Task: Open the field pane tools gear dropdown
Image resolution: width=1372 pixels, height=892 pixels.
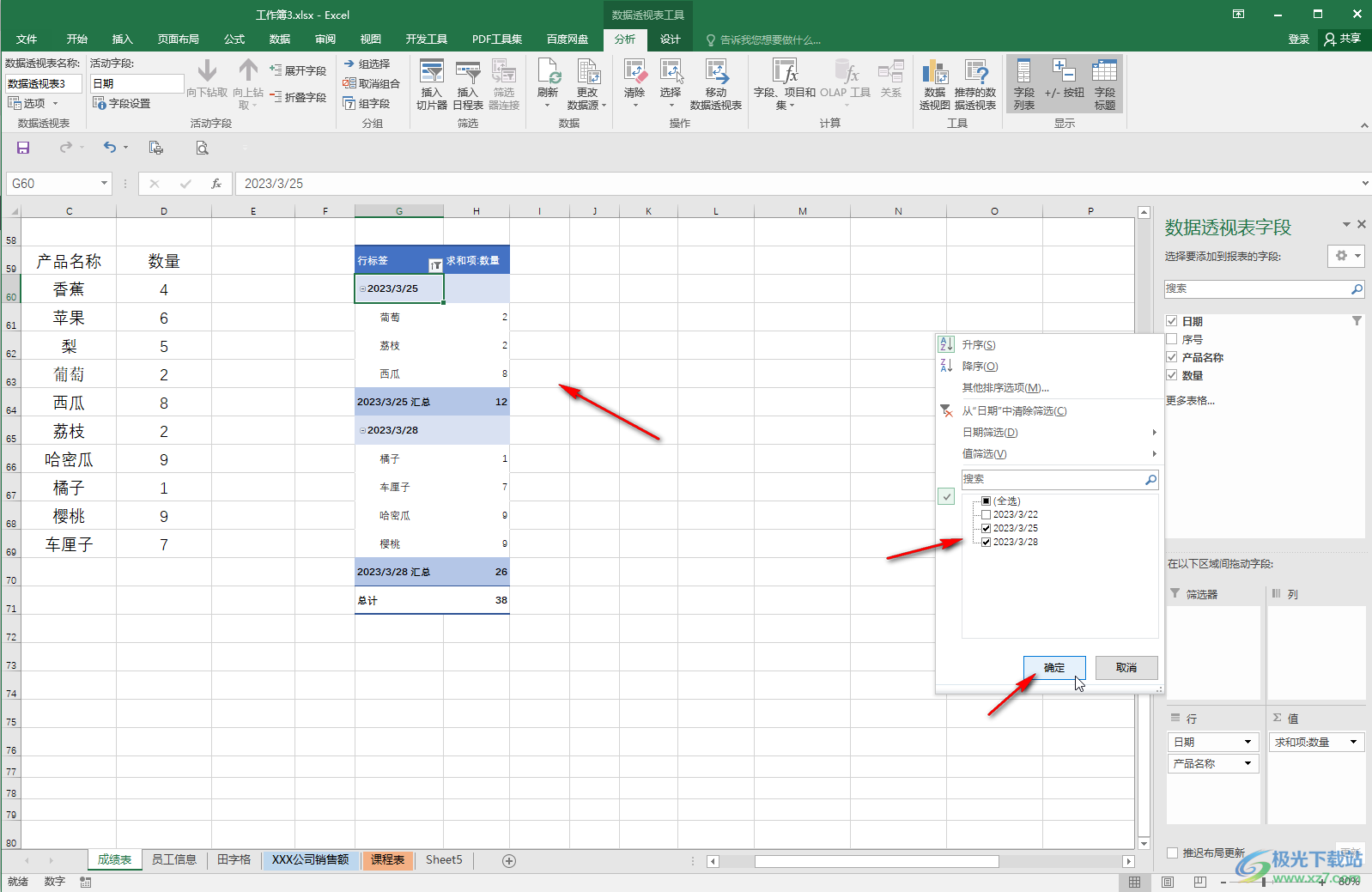Action: click(x=1345, y=256)
